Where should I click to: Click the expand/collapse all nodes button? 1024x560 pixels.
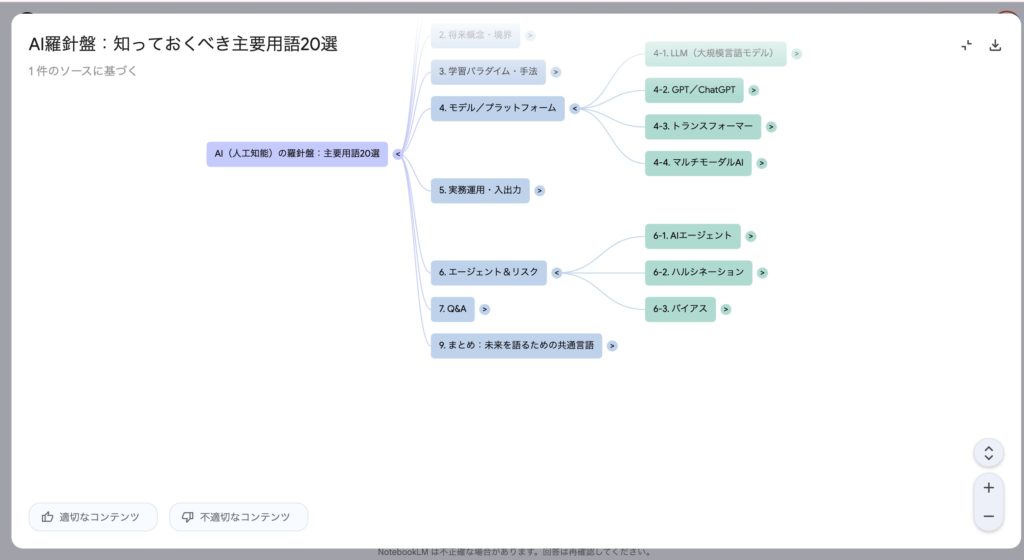[988, 453]
